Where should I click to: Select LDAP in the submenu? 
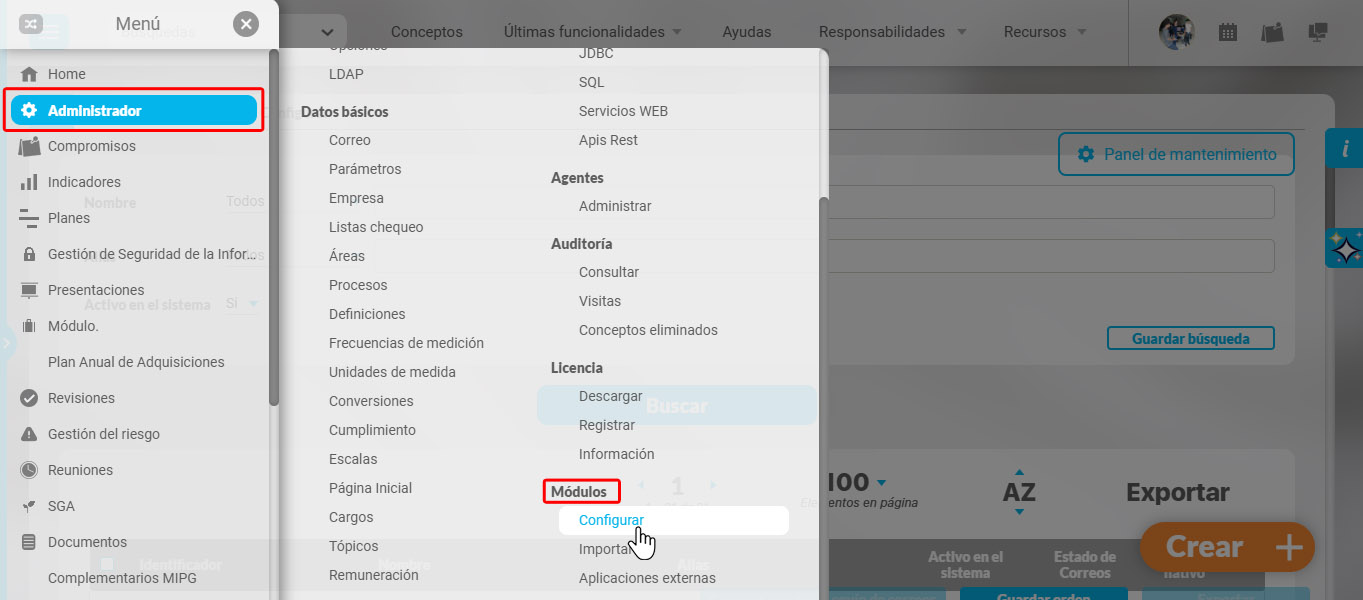coord(346,74)
